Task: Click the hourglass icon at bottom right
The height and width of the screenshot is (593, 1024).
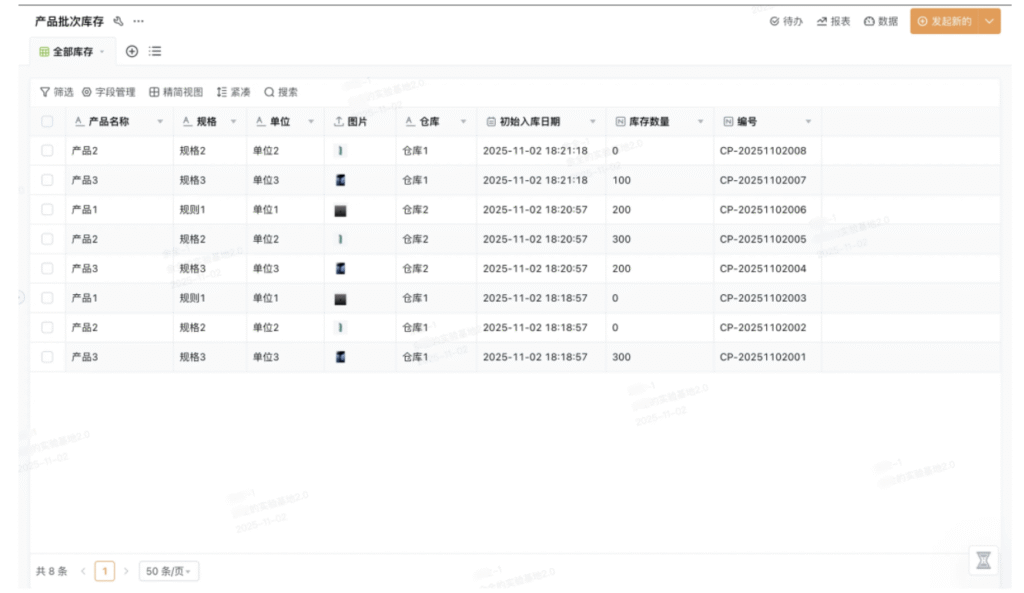Action: tap(983, 561)
